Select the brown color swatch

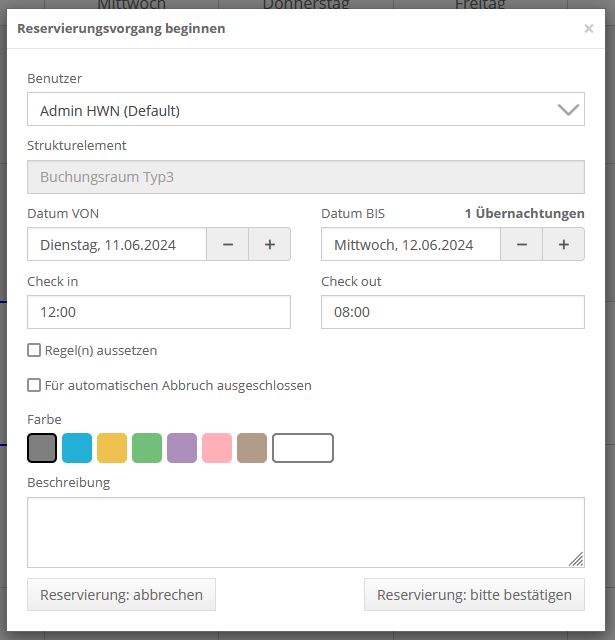(x=252, y=448)
